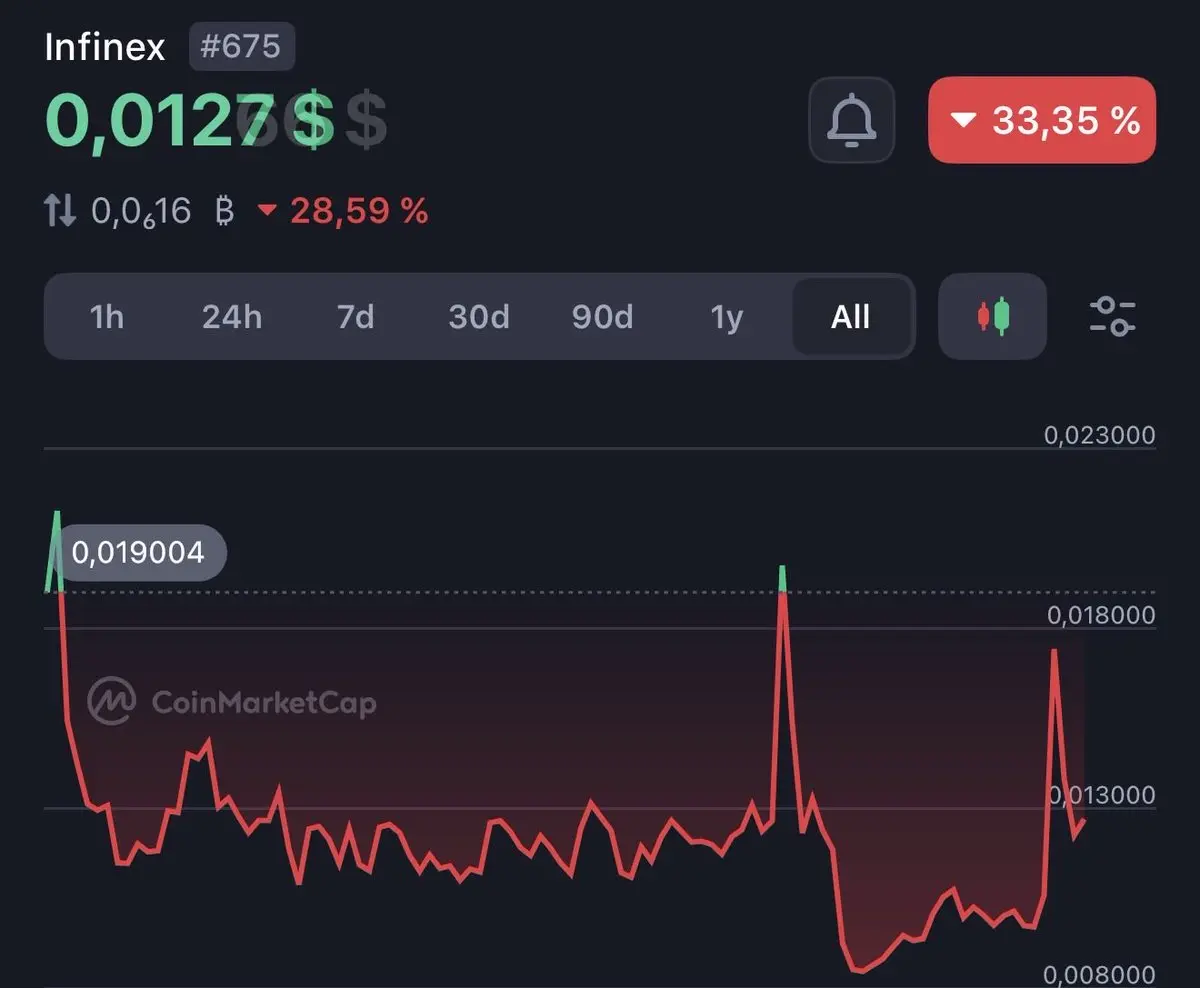This screenshot has width=1200, height=988.
Task: Choose the 1y time range
Action: point(727,317)
